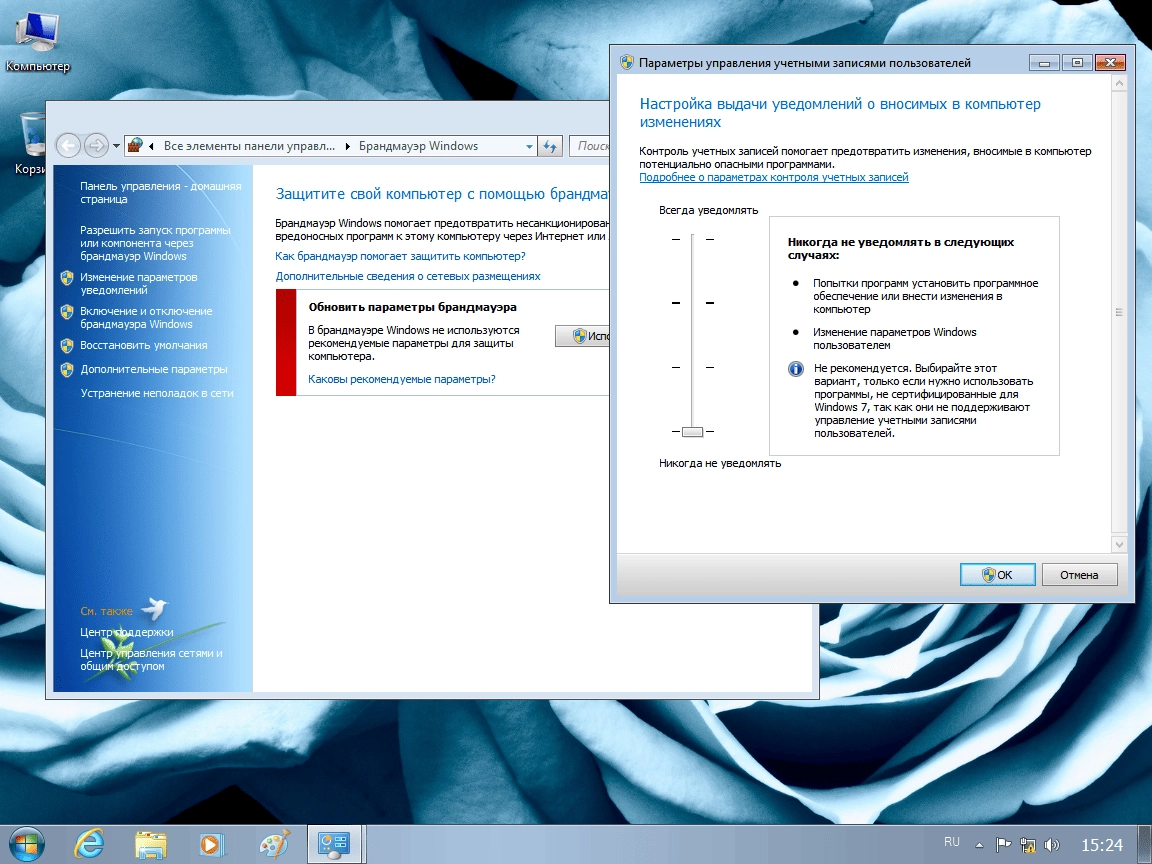Click the OK button in UAC window
Image resolution: width=1152 pixels, height=864 pixels.
pos(998,575)
